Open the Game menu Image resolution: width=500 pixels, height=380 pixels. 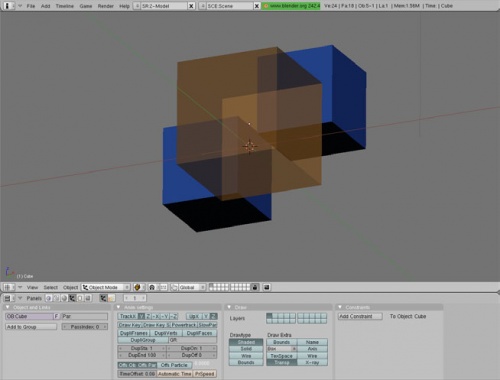pos(86,6)
